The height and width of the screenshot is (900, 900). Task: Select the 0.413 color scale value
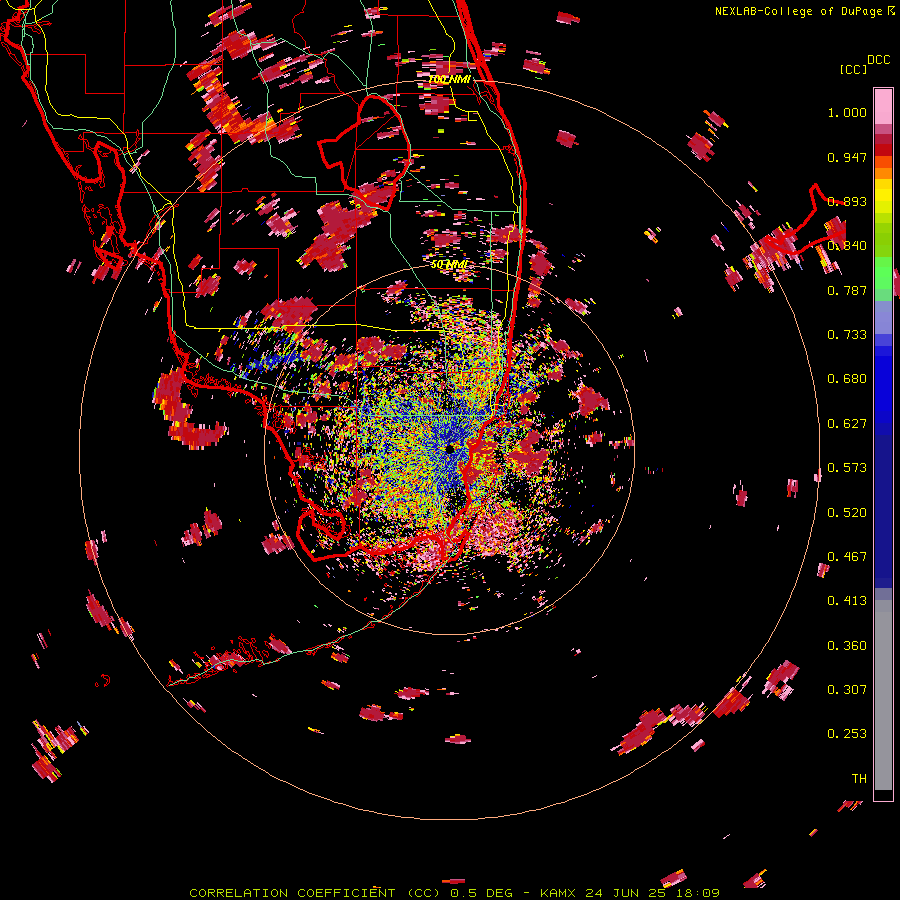pyautogui.click(x=847, y=601)
